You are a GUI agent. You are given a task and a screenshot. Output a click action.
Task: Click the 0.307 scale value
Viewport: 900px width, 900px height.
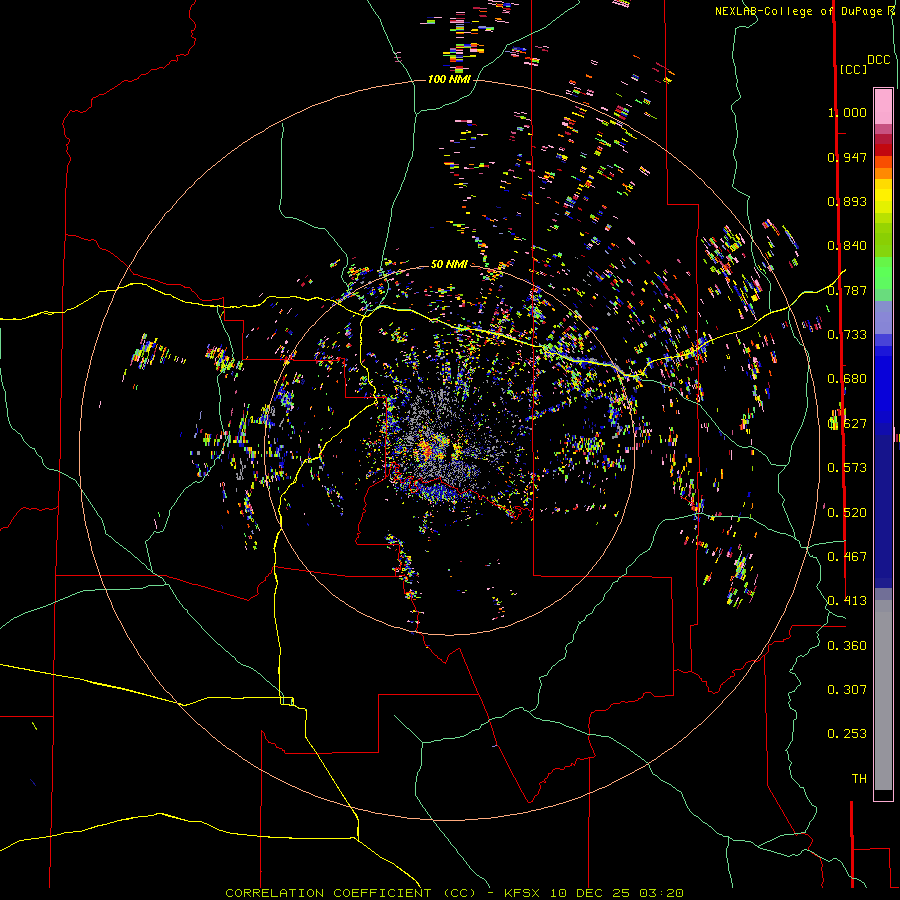pos(847,690)
